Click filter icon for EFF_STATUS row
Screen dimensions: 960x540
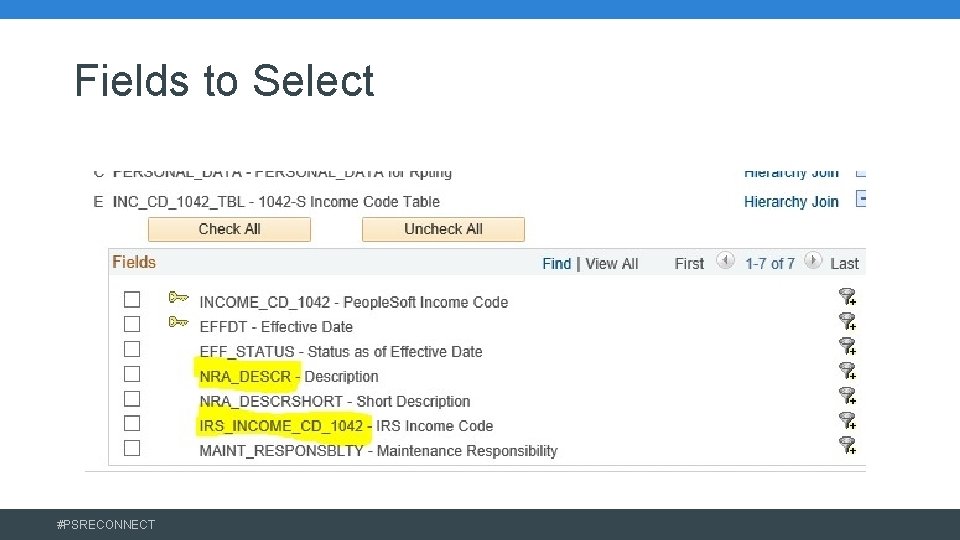click(847, 346)
